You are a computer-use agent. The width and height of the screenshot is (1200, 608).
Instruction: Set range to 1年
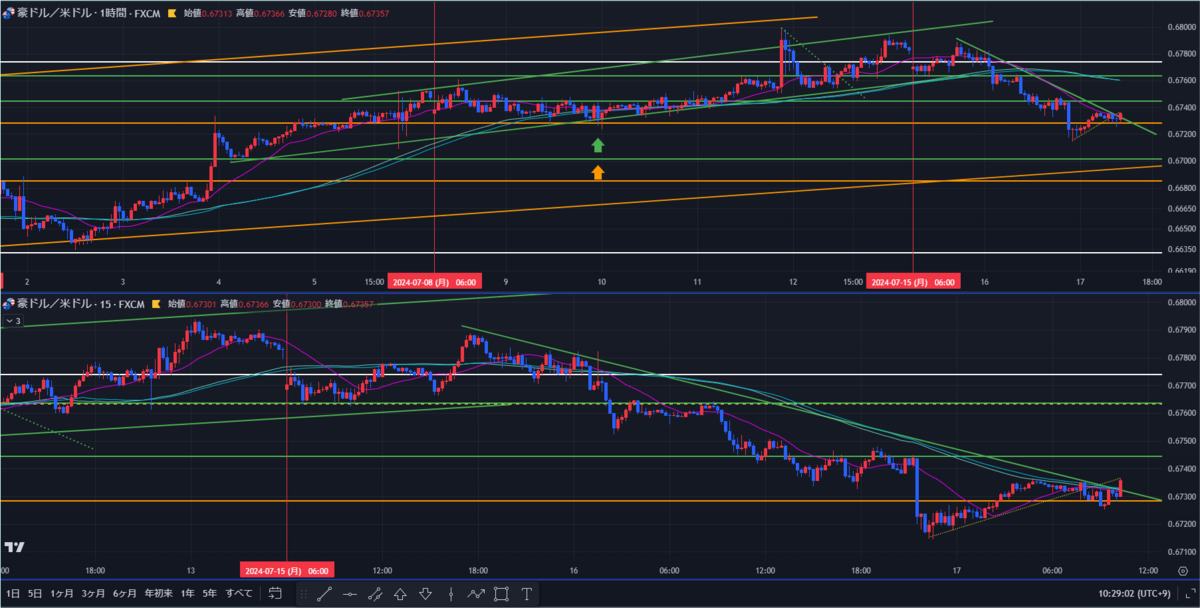187,593
